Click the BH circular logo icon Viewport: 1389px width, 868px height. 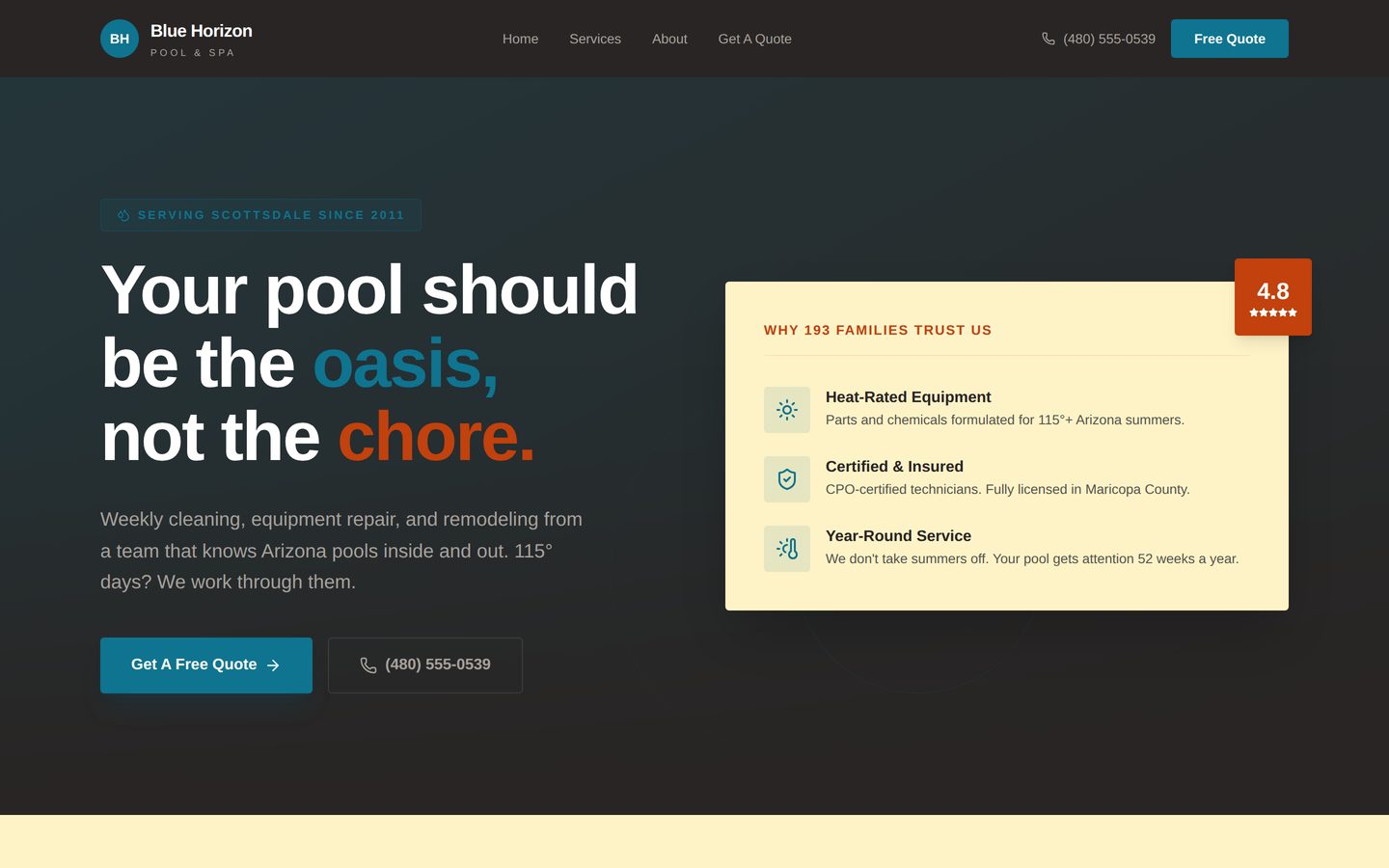120,39
